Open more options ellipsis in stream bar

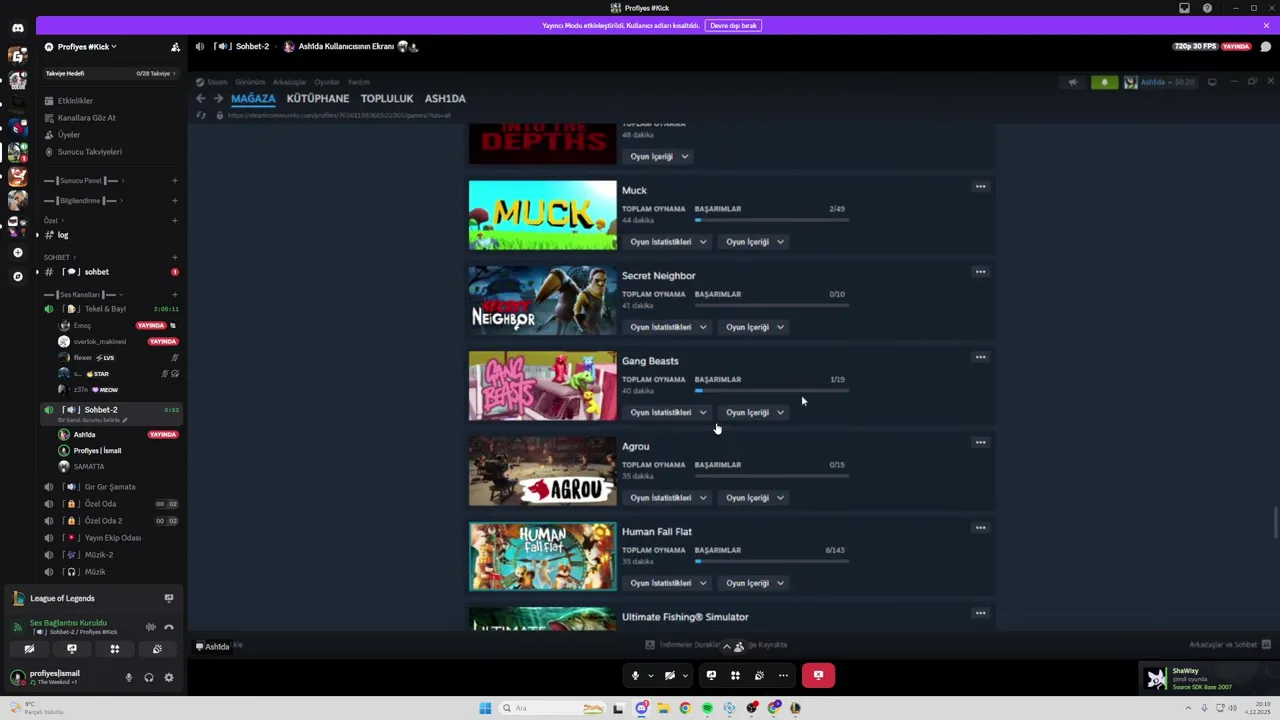[x=783, y=676]
